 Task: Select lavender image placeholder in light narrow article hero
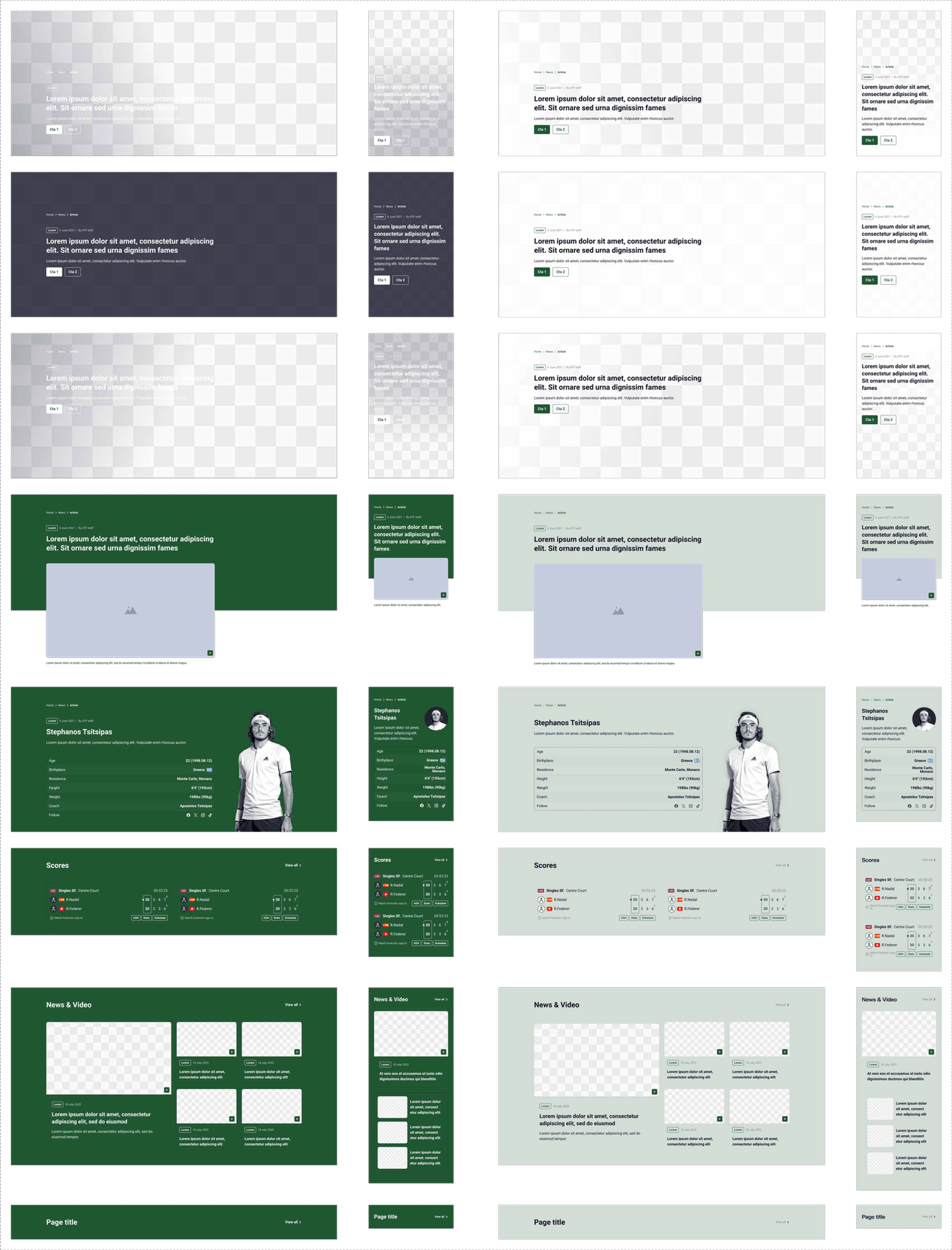click(899, 579)
